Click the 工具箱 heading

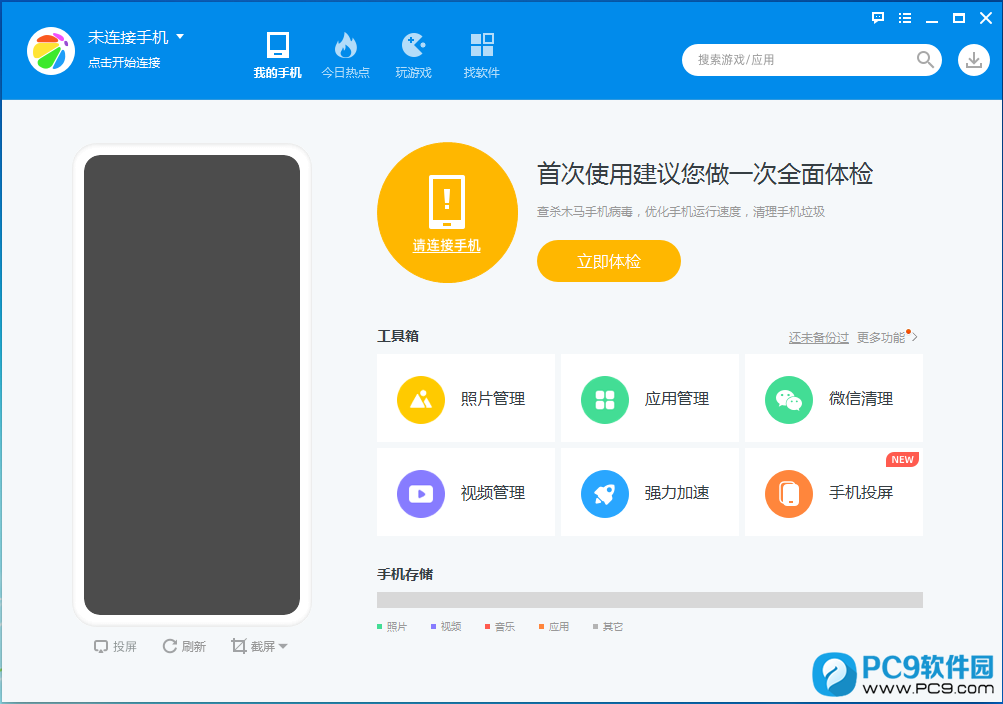[398, 336]
